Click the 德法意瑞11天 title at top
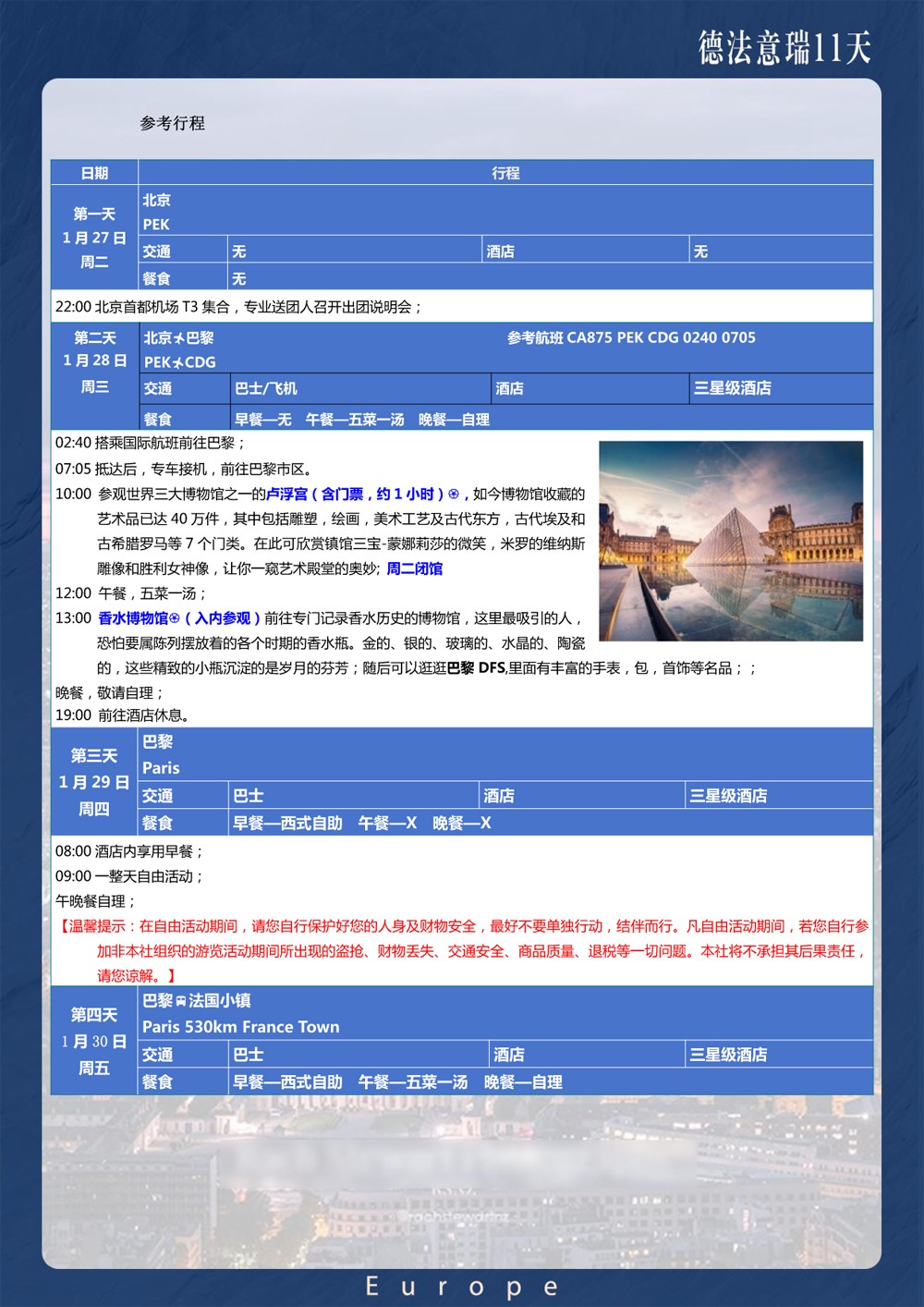The height and width of the screenshot is (1307, 924). (784, 47)
